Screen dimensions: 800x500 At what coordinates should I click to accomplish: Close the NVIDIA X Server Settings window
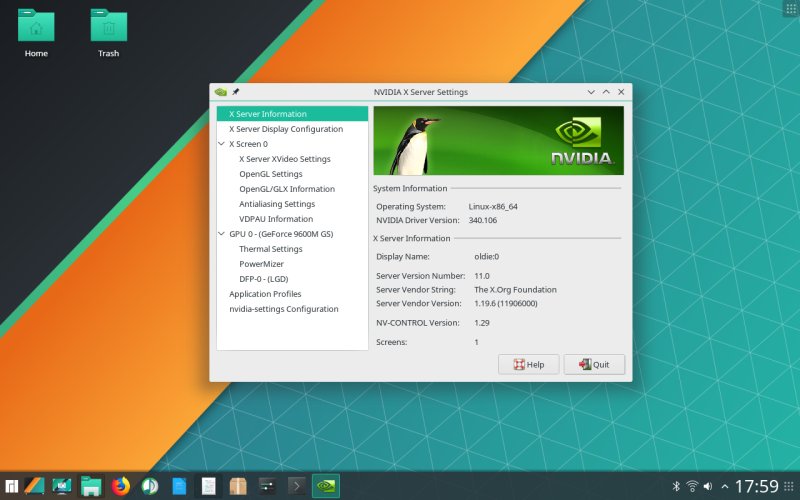[621, 92]
